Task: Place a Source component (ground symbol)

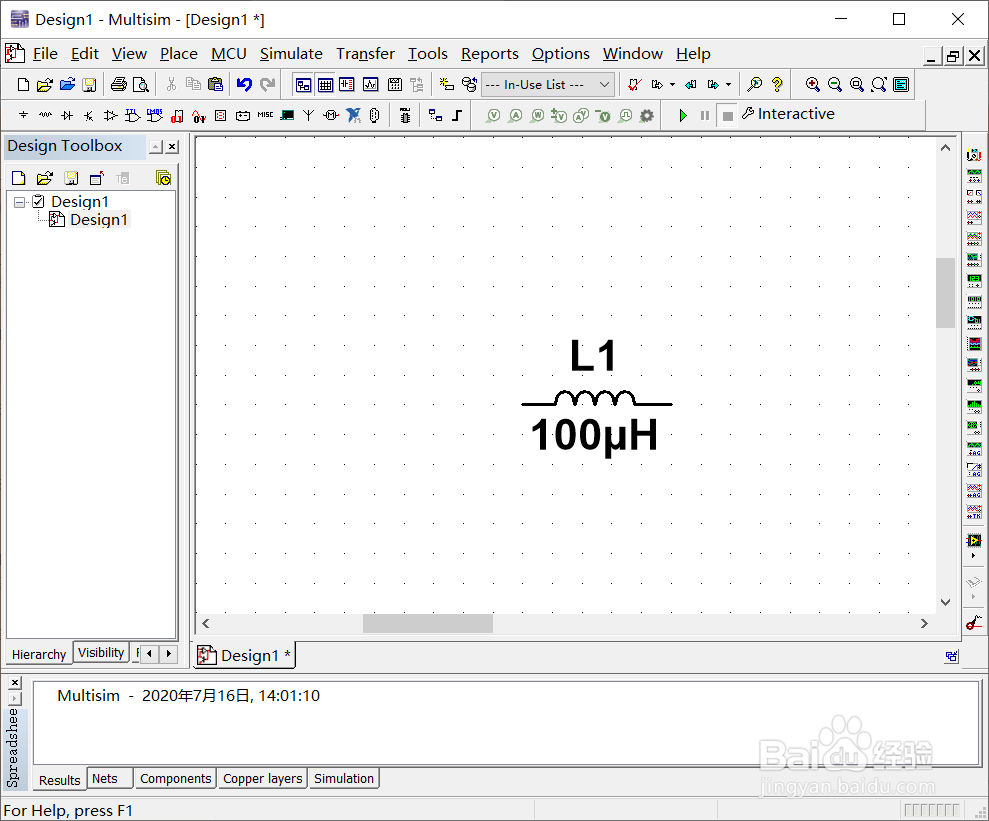Action: click(23, 115)
